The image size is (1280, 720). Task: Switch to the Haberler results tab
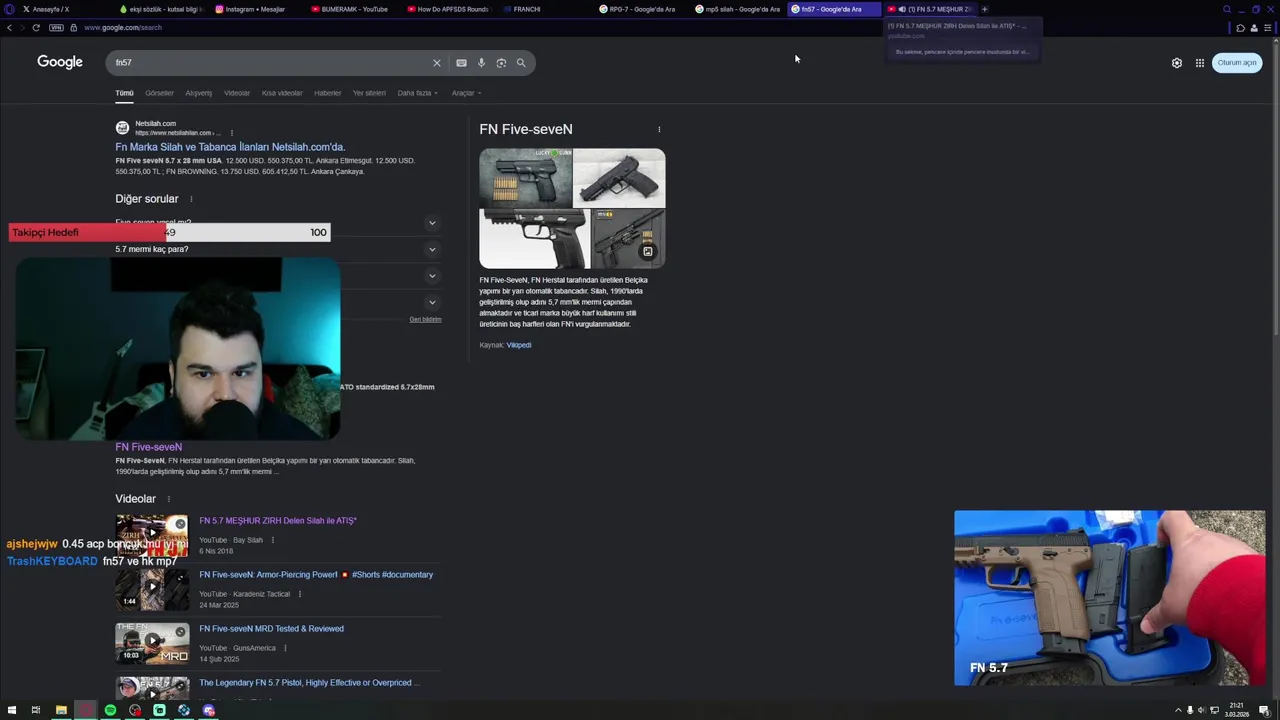click(328, 93)
